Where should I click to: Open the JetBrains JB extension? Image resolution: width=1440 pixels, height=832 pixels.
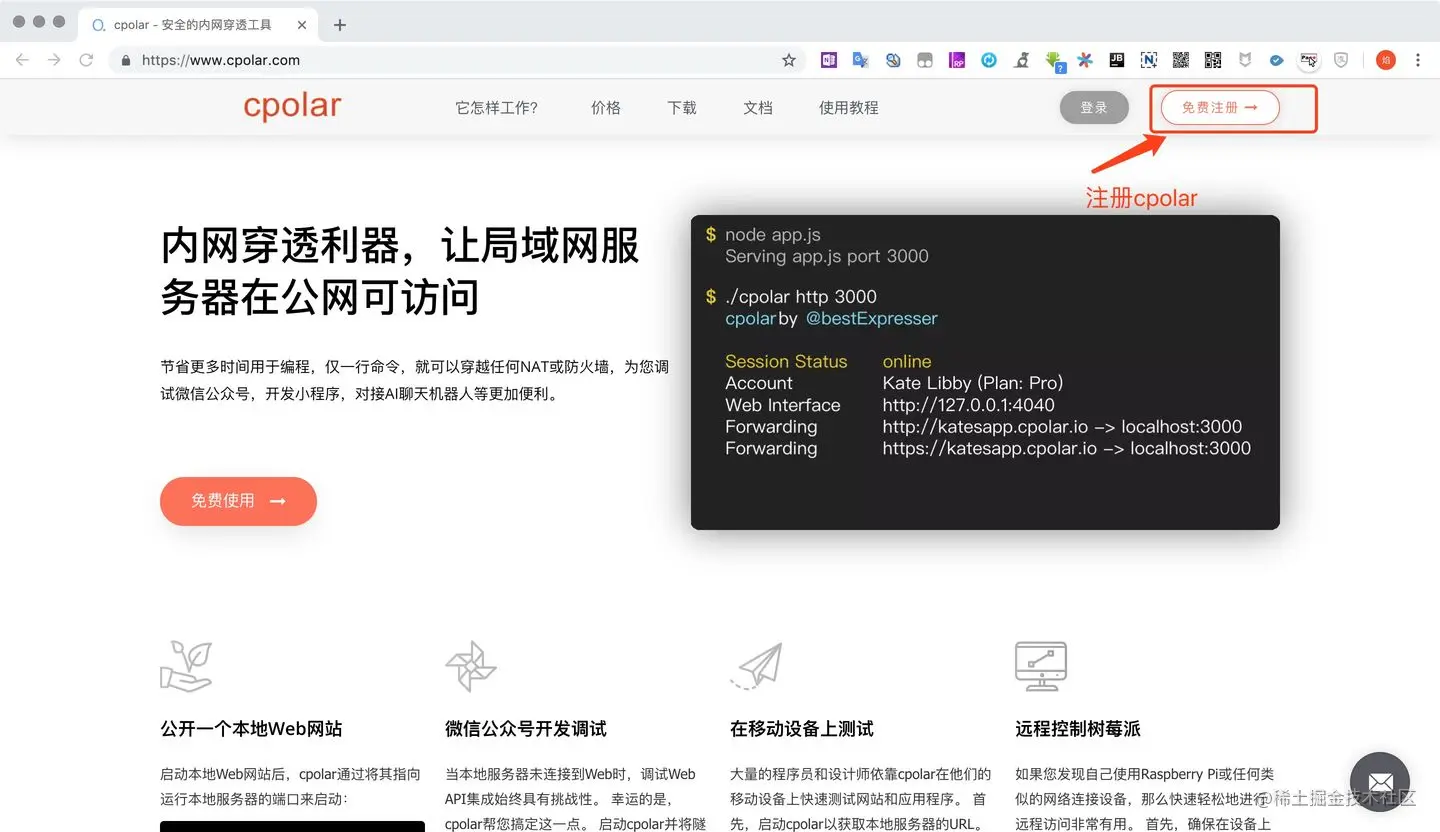(1117, 60)
